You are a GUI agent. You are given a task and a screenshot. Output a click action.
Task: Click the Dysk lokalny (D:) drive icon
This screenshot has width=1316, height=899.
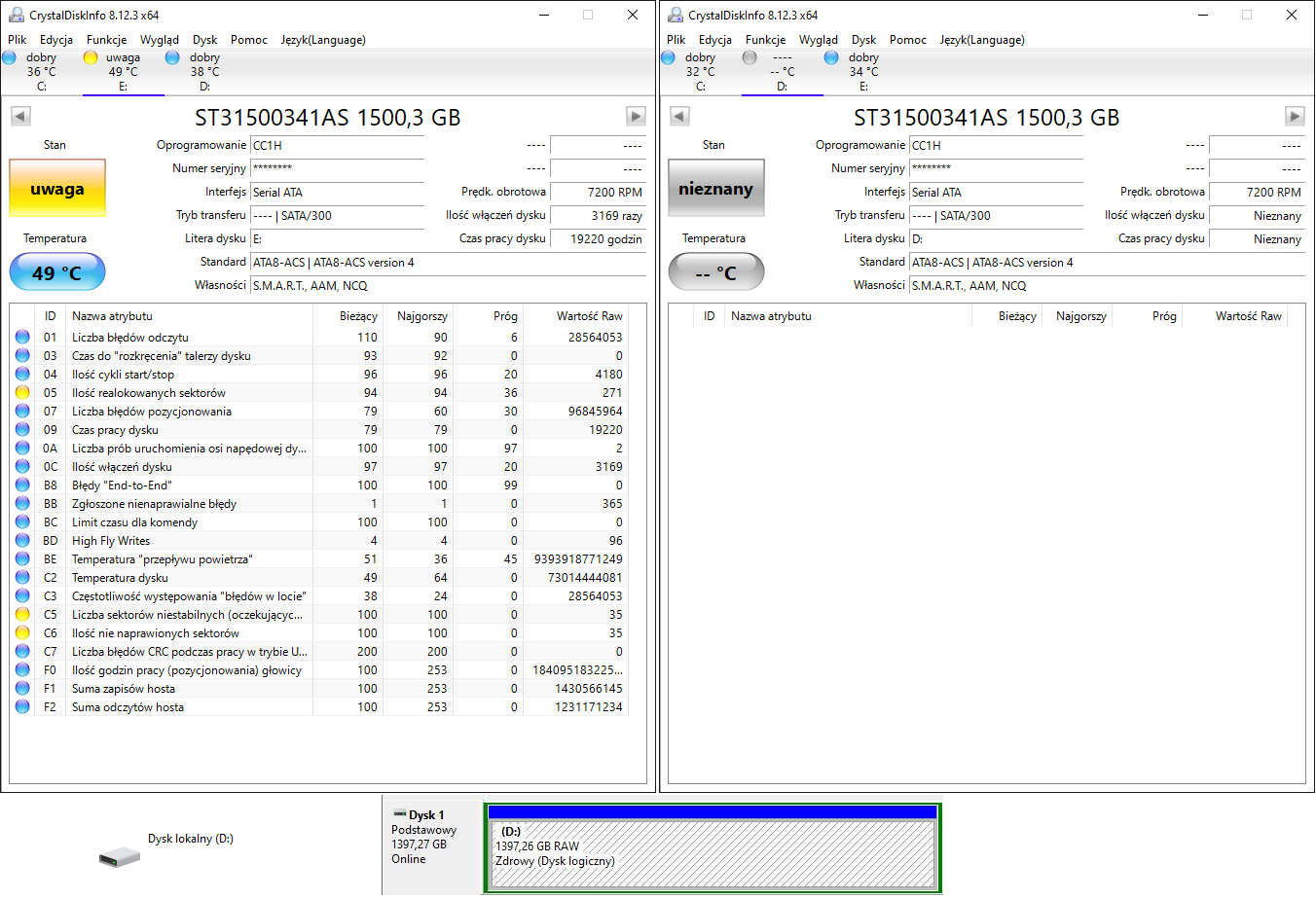[x=120, y=857]
